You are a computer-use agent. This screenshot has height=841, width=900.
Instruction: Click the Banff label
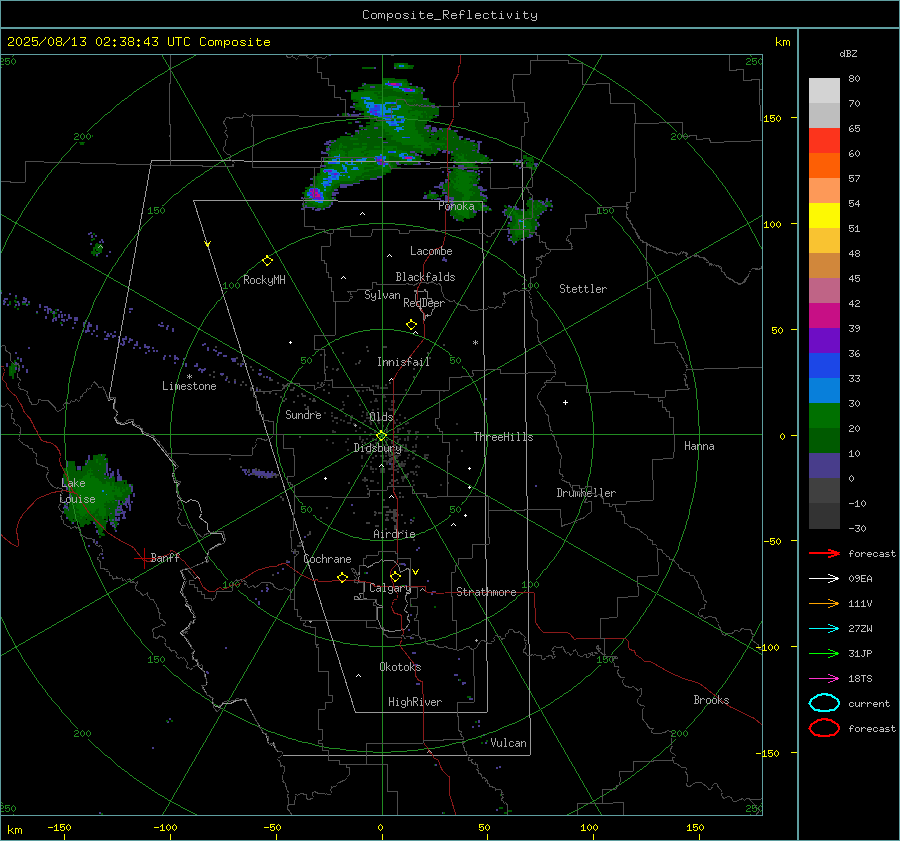pyautogui.click(x=165, y=557)
